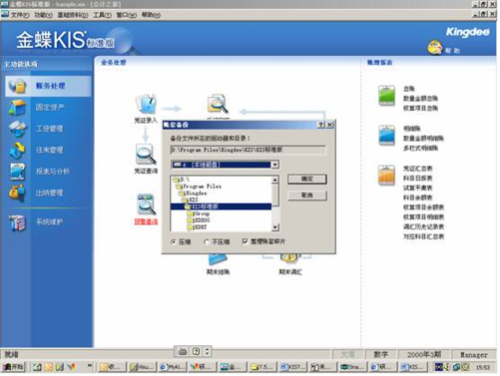Click the 确定 OK button in dialog
The height and width of the screenshot is (376, 500).
307,179
